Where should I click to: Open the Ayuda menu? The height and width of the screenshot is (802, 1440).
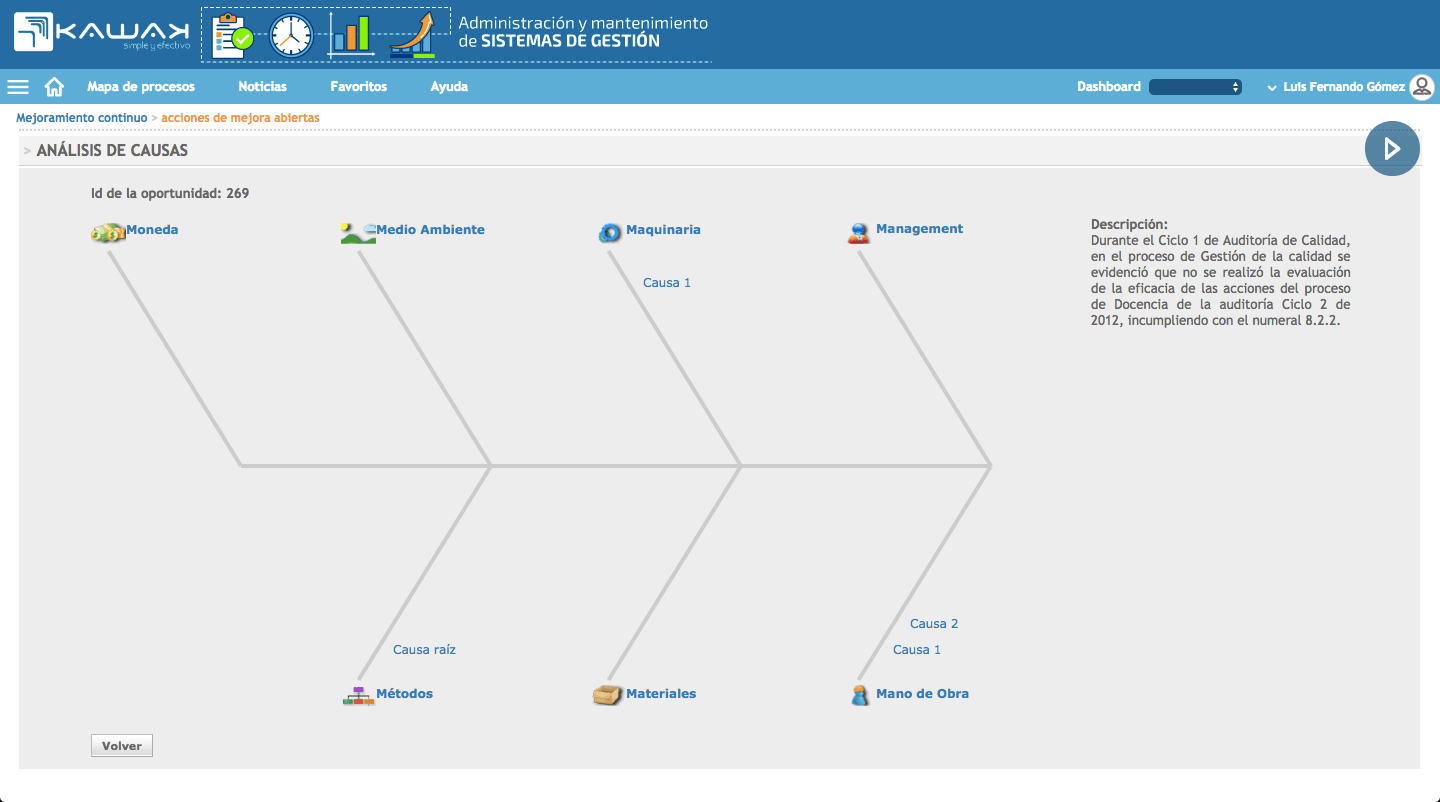click(x=449, y=87)
